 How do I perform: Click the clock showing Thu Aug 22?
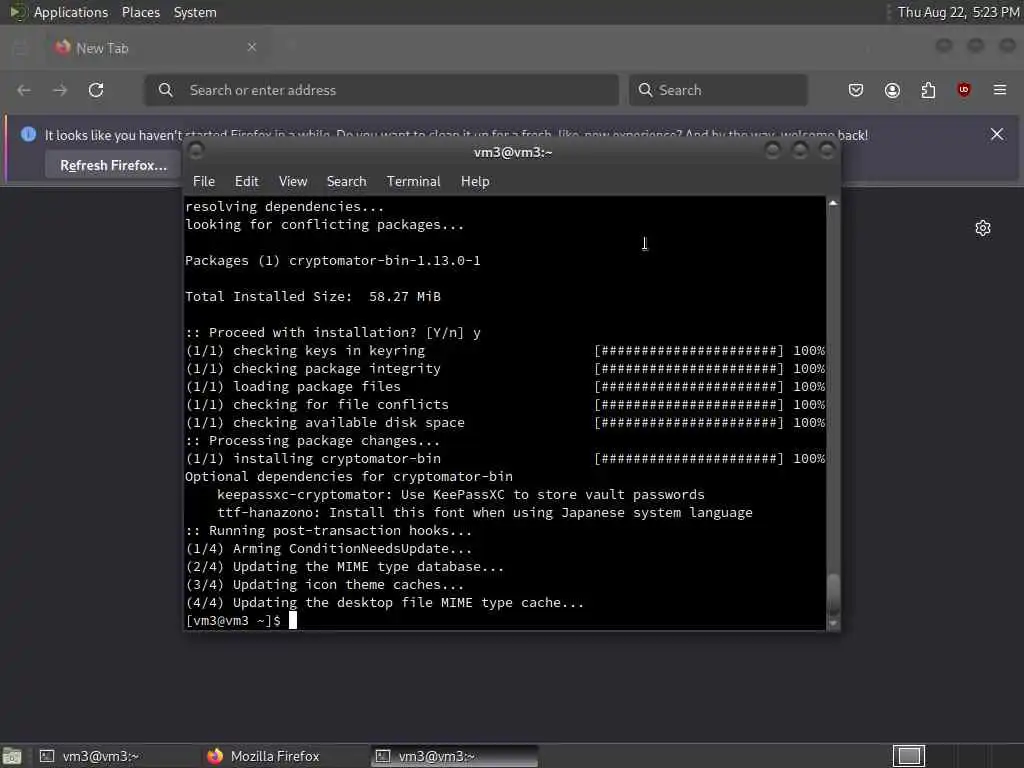click(x=957, y=12)
